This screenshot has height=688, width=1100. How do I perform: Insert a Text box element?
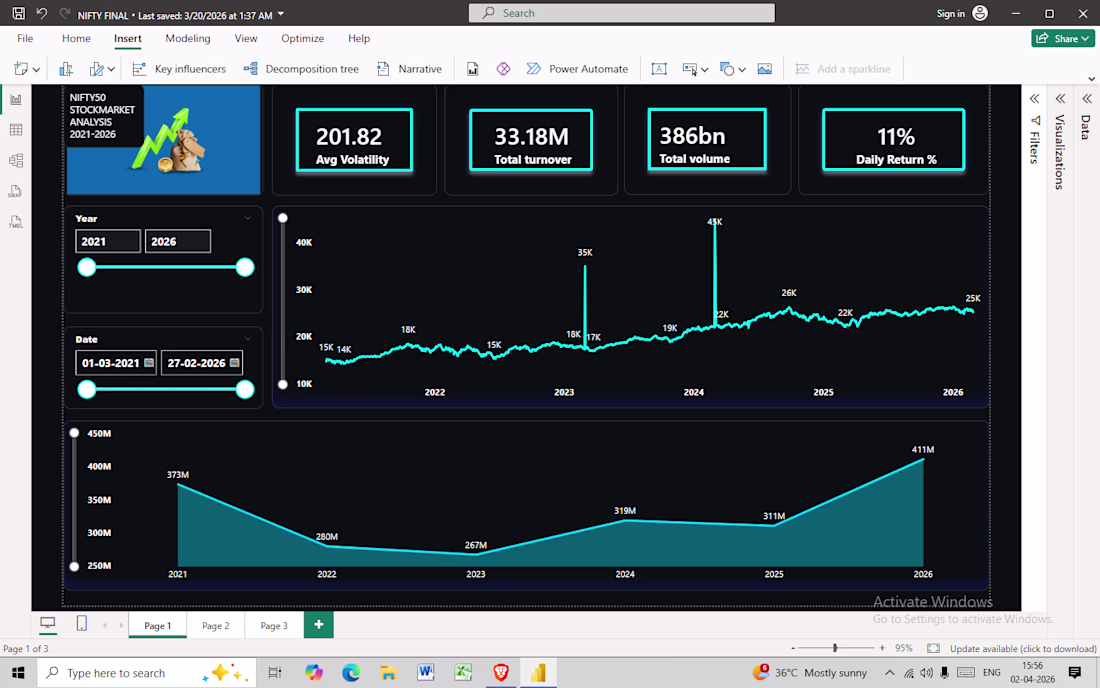[x=659, y=69]
